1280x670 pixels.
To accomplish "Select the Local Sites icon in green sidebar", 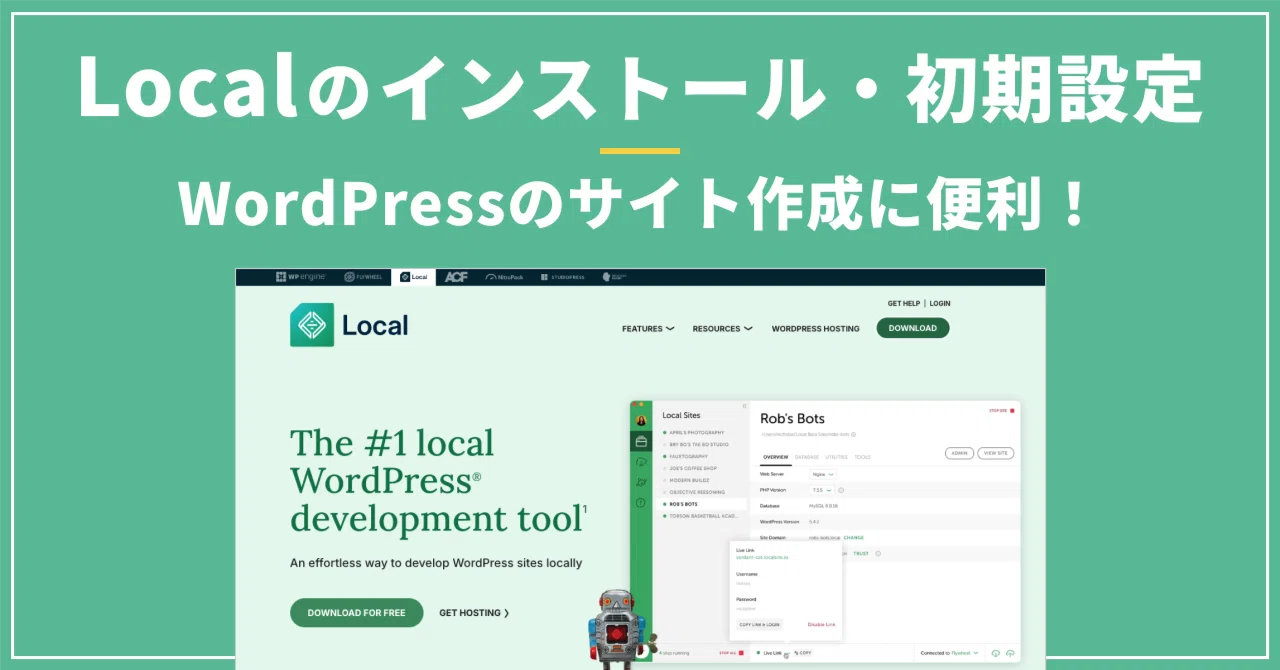I will pos(641,441).
